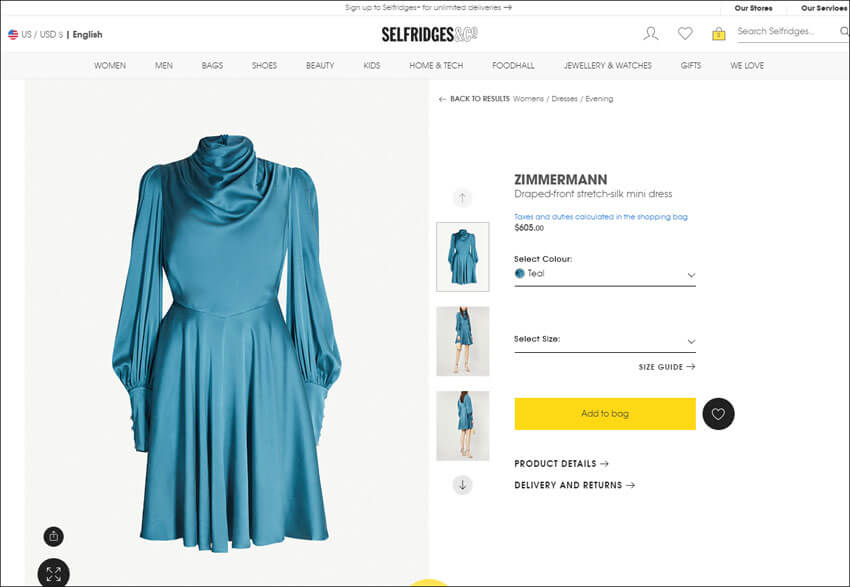850x587 pixels.
Task: Add the dress to wish list via the black heart button
Action: [718, 414]
